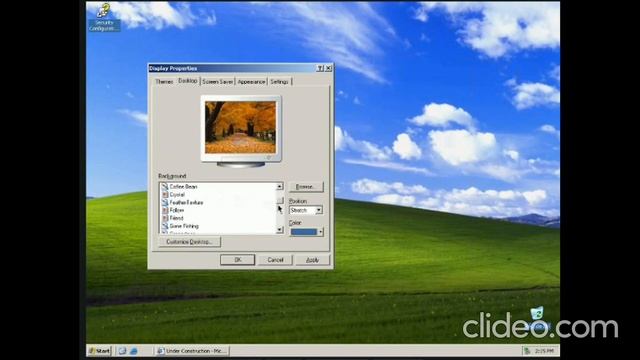The height and width of the screenshot is (360, 640).
Task: Click the background list scrollbar thumb
Action: tap(280, 200)
